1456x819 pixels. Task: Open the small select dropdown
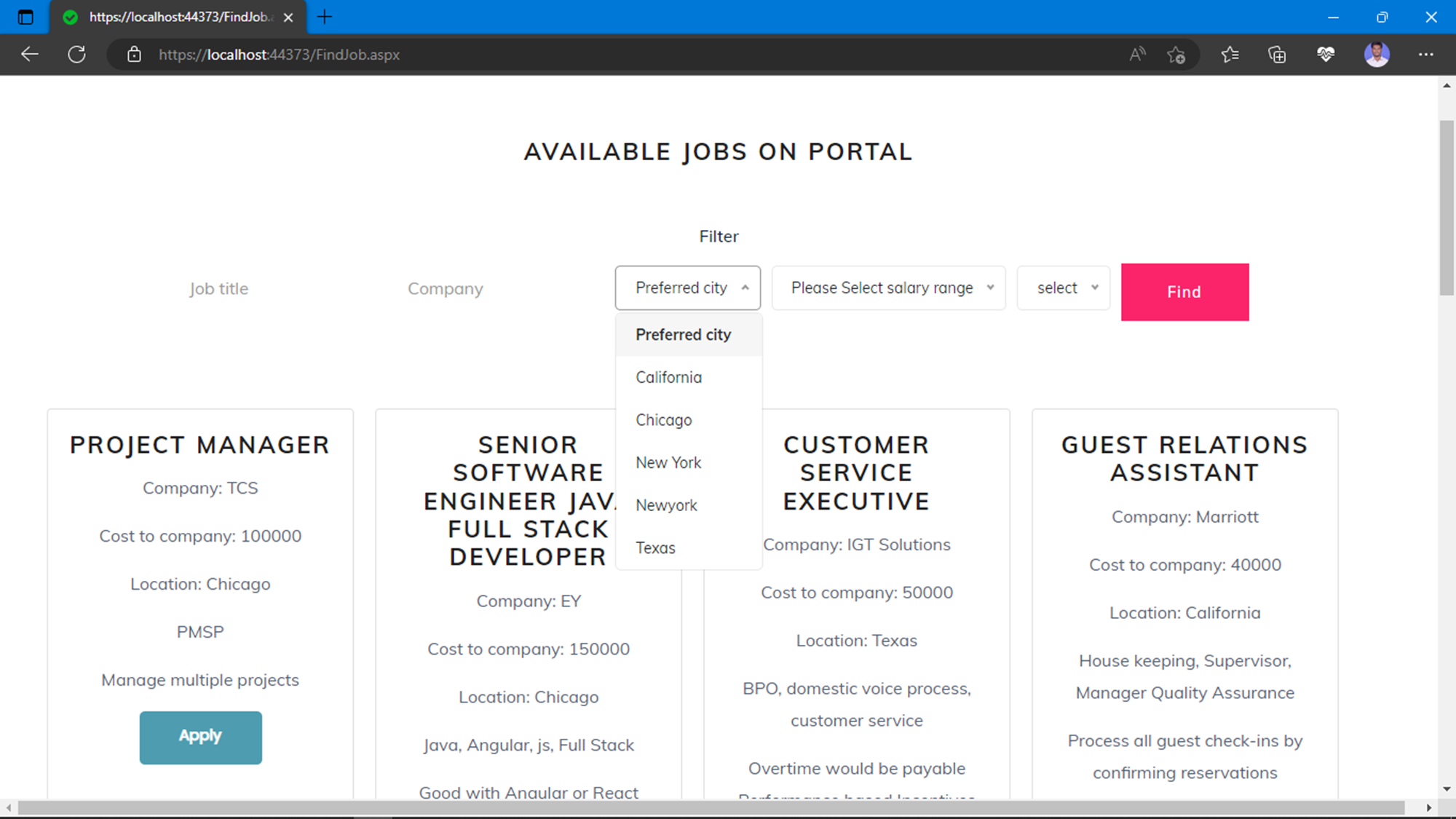pyautogui.click(x=1064, y=288)
